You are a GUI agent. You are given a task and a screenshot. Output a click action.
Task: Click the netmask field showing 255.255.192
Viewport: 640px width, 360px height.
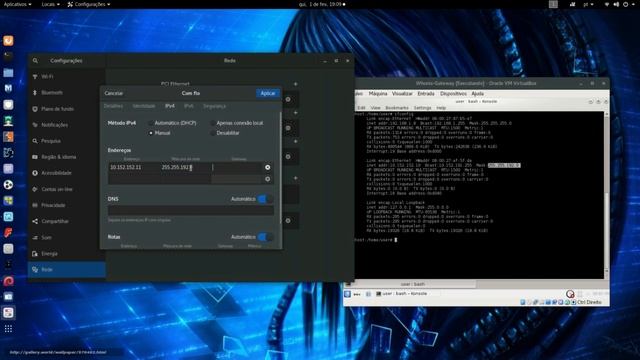(185, 167)
